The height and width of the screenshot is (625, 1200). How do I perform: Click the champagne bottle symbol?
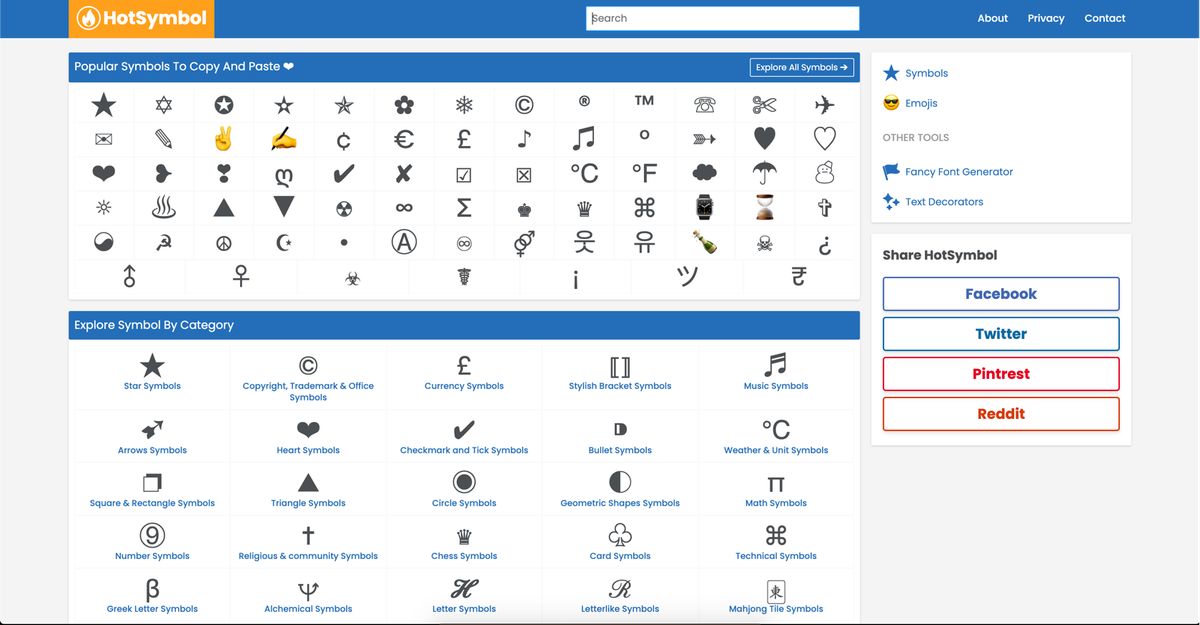[704, 240]
